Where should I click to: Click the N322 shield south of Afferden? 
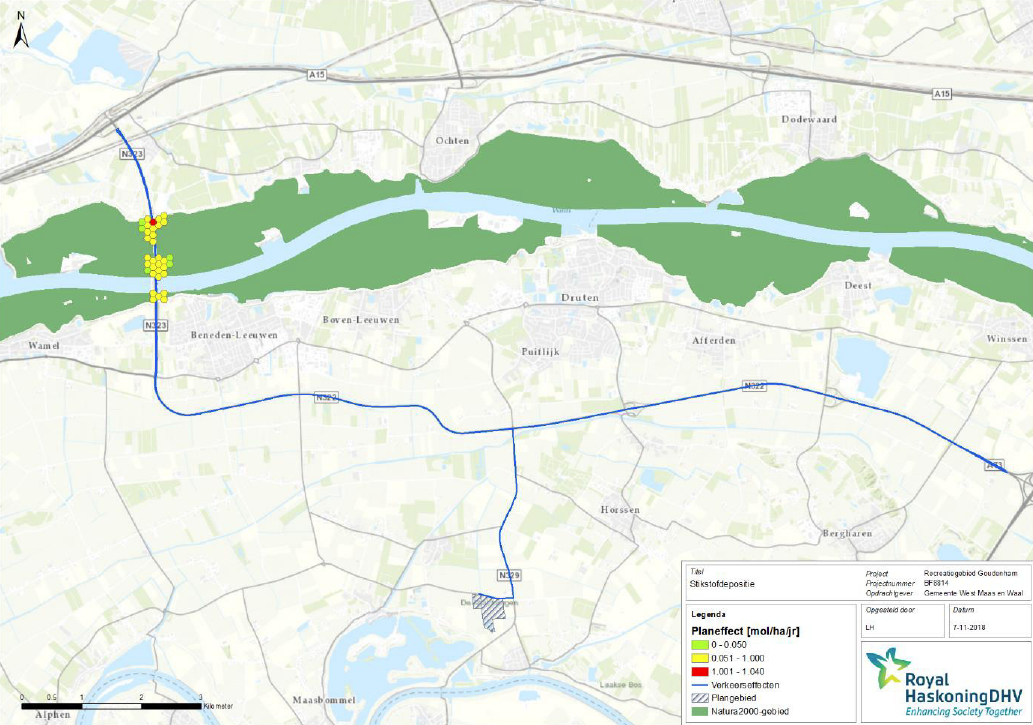[754, 386]
